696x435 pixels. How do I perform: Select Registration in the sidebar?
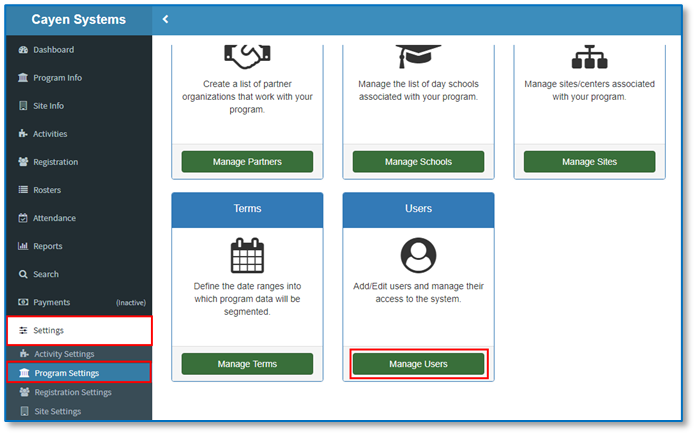point(79,162)
